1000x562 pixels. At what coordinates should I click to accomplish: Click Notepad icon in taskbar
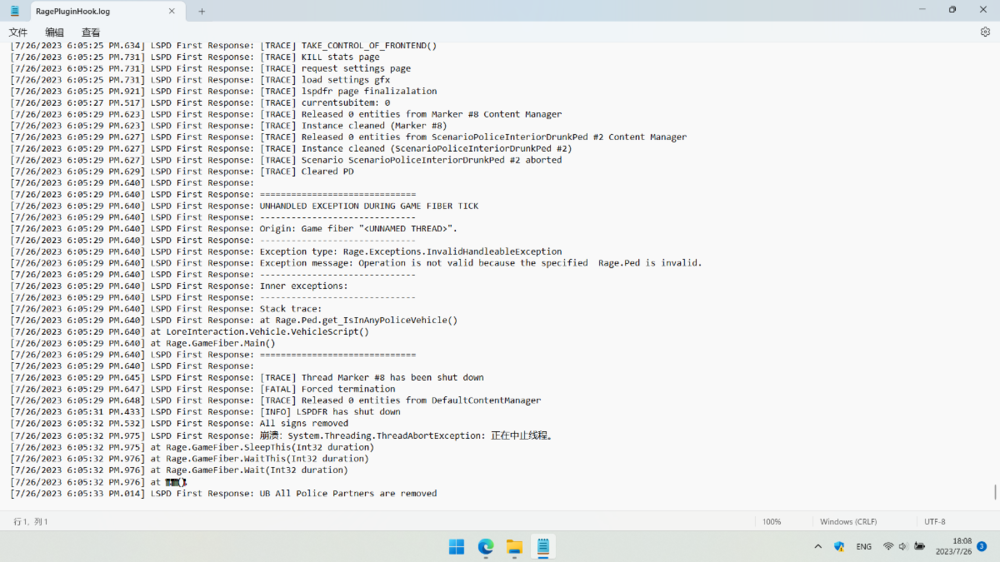(x=543, y=546)
